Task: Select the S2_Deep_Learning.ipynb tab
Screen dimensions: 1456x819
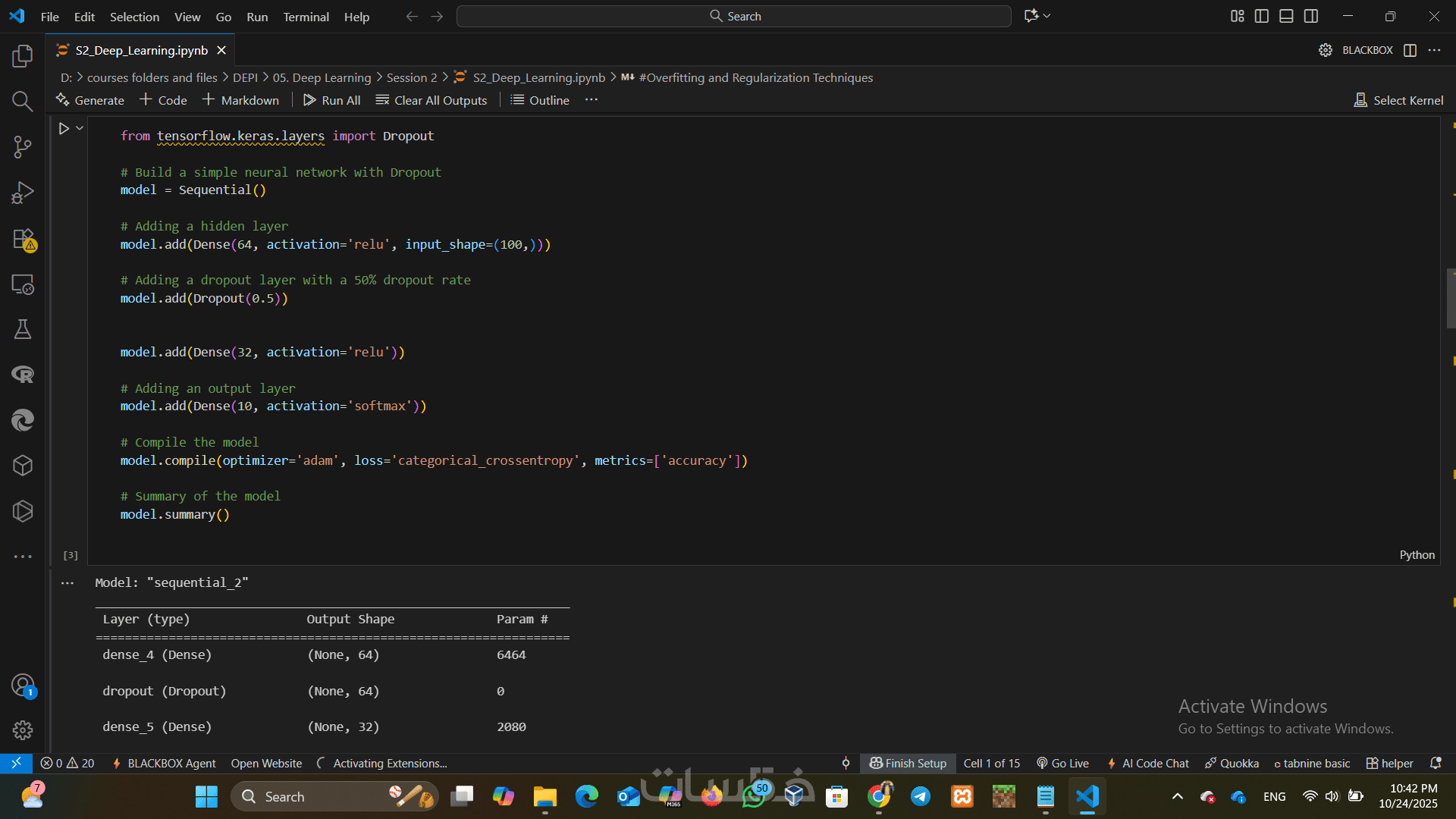Action: pos(141,50)
